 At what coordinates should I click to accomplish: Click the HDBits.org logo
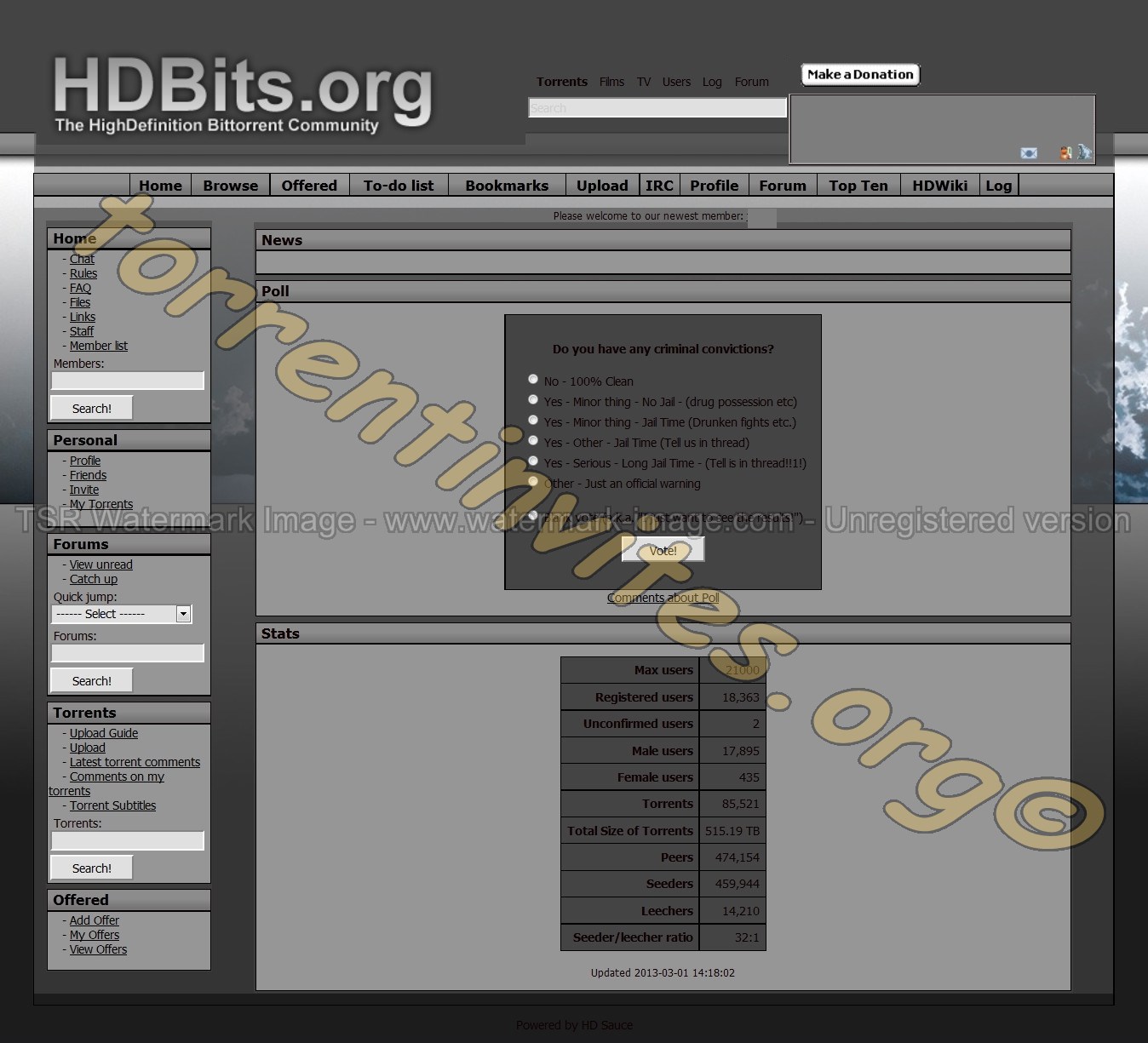pyautogui.click(x=242, y=95)
